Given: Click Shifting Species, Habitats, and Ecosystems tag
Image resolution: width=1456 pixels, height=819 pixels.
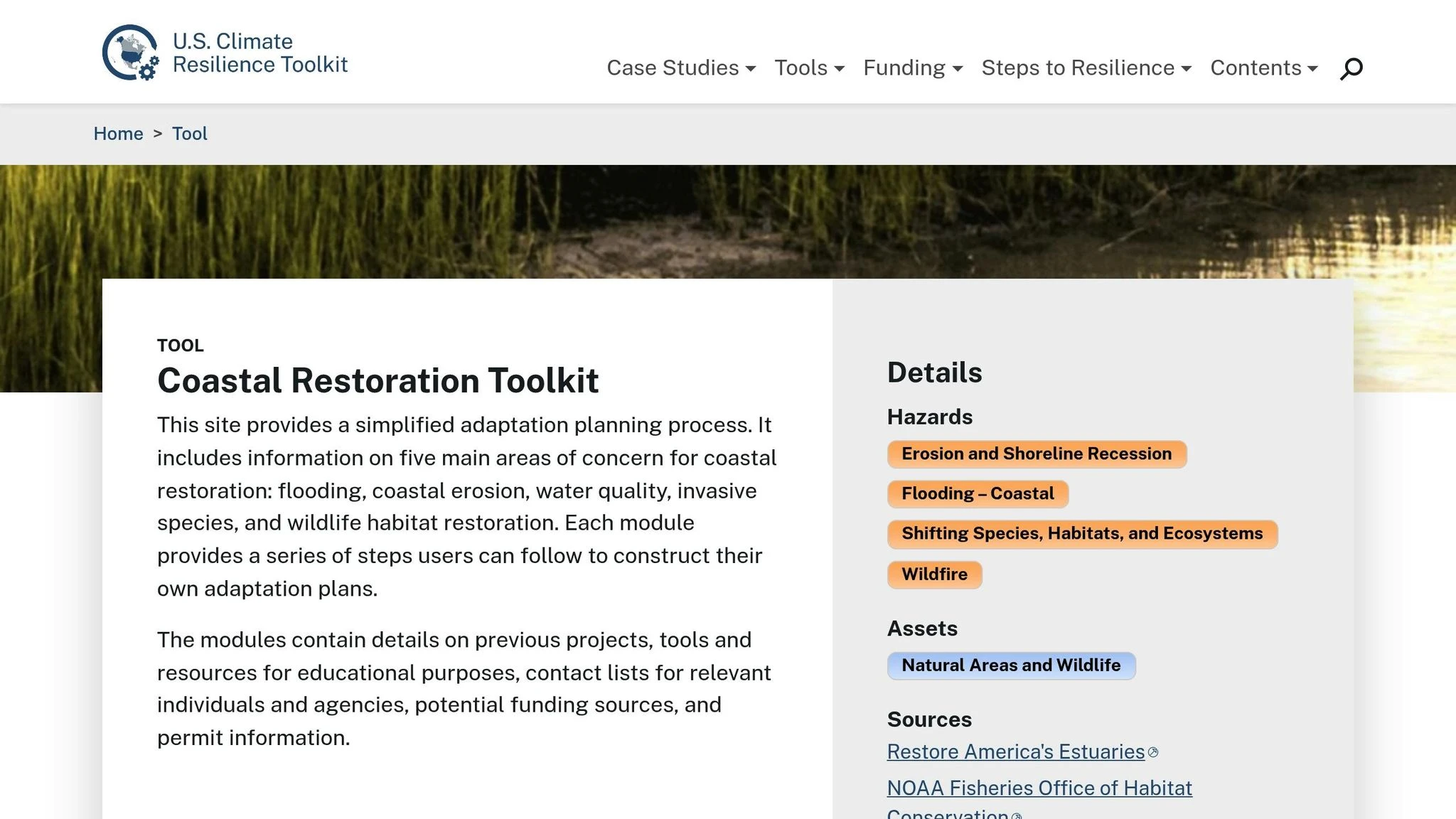Looking at the screenshot, I should click(1082, 534).
